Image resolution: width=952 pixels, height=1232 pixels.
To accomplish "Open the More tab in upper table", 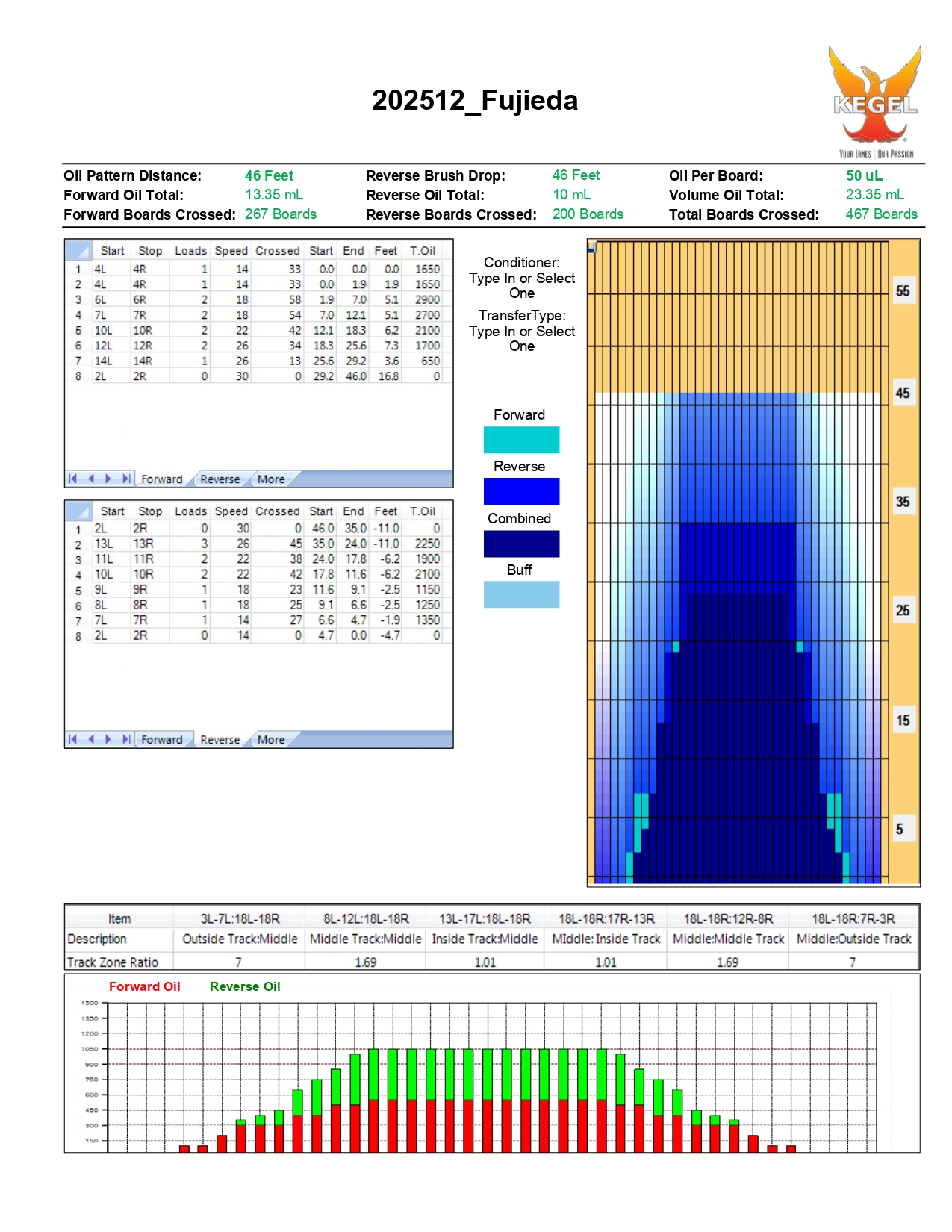I will tap(271, 479).
